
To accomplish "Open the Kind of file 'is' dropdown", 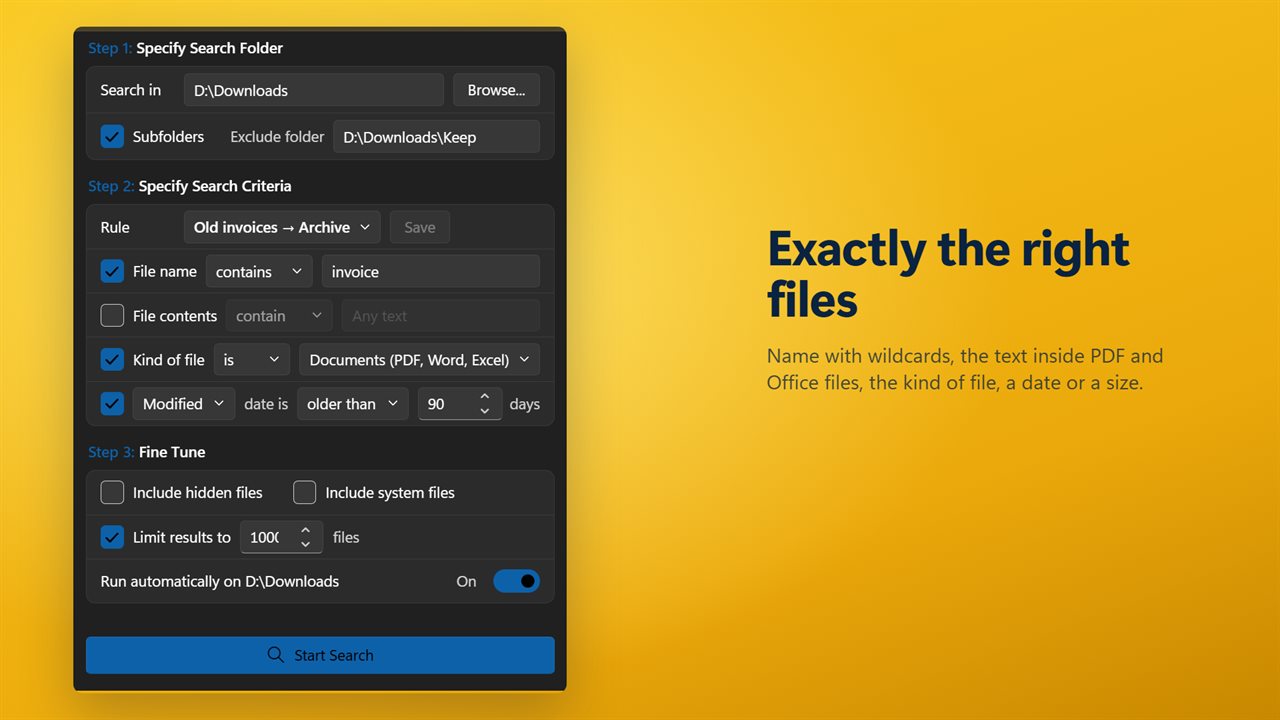I will [x=252, y=360].
